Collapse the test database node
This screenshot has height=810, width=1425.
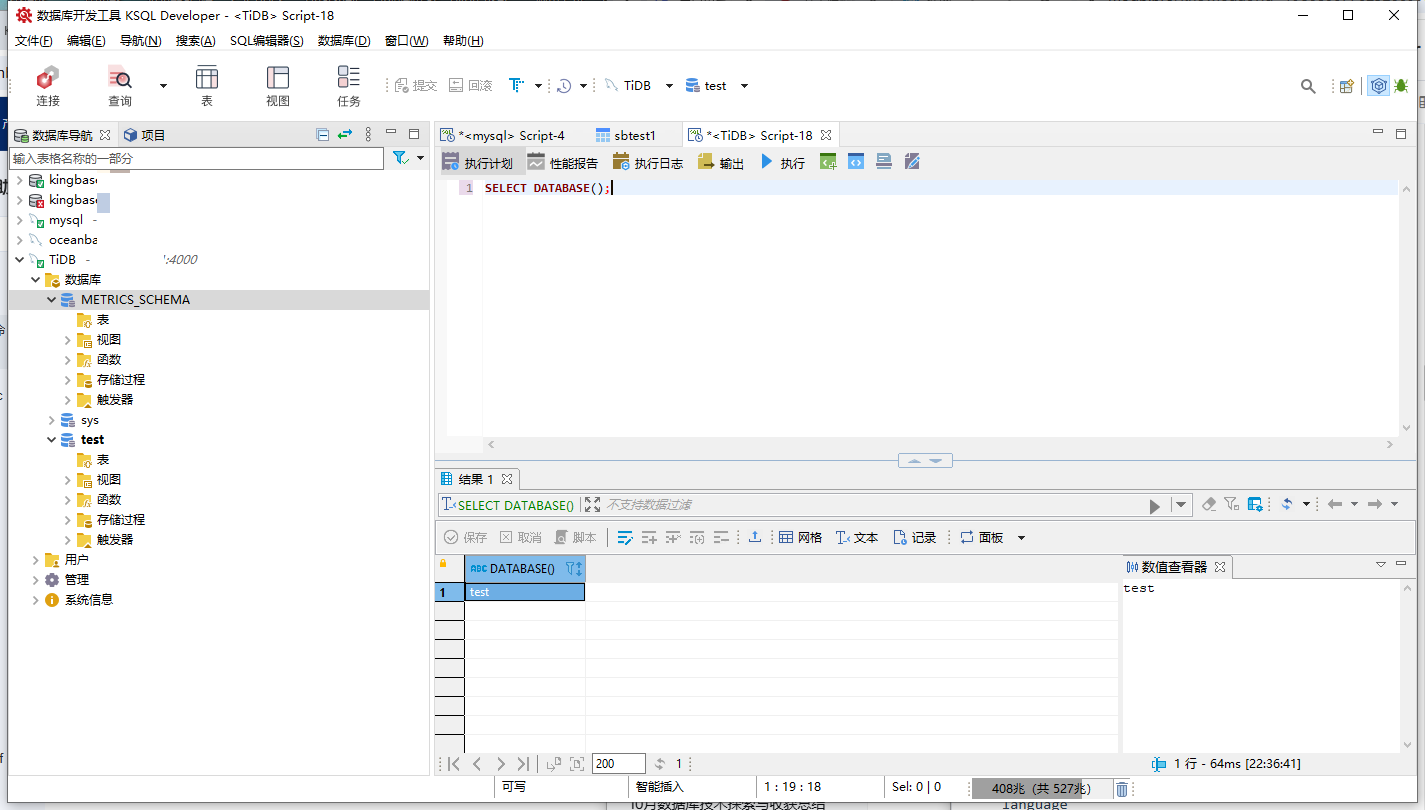[52, 440]
